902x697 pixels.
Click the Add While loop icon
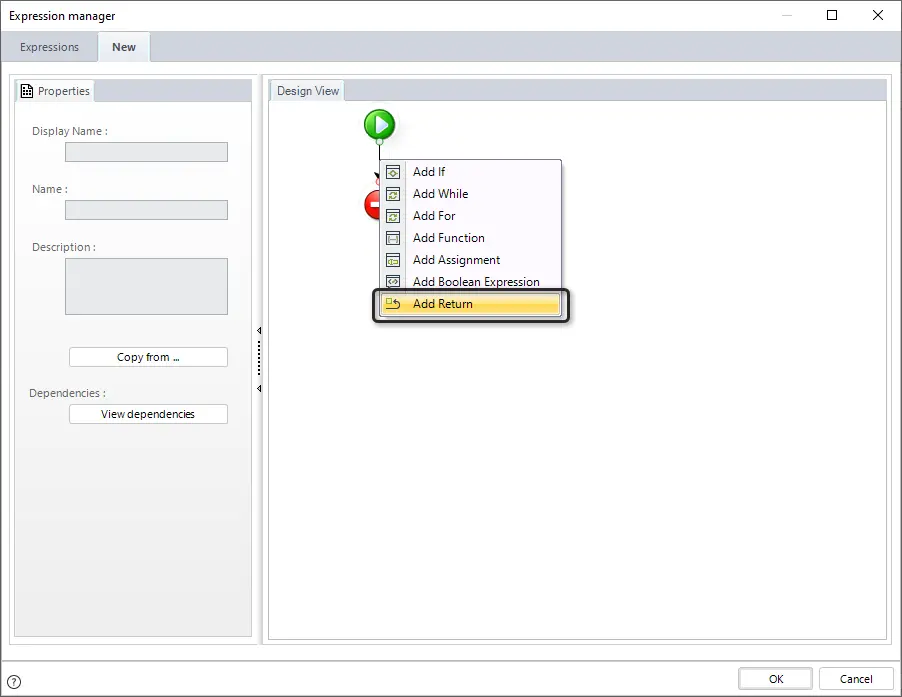click(393, 194)
